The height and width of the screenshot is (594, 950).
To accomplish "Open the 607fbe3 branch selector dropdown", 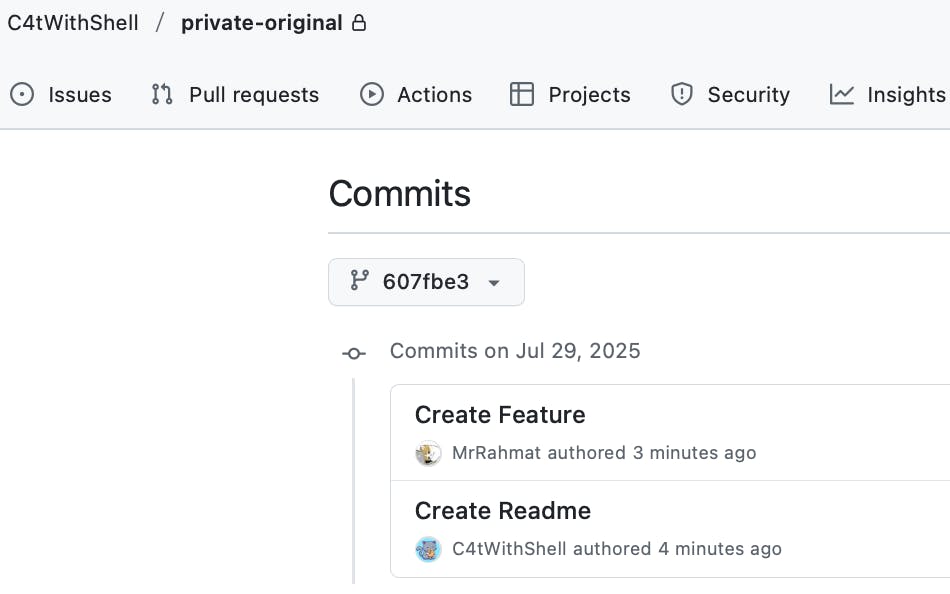I will tap(427, 282).
